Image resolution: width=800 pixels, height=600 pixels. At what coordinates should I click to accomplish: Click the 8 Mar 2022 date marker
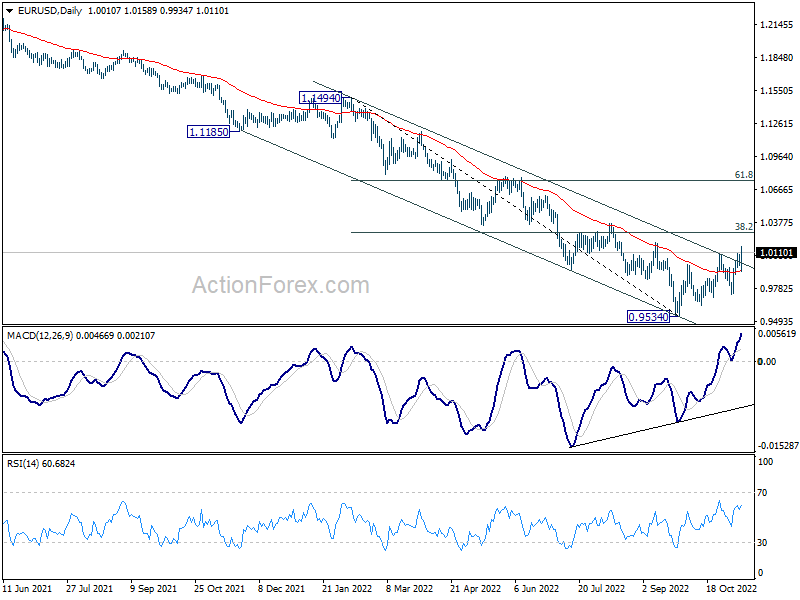pyautogui.click(x=409, y=588)
